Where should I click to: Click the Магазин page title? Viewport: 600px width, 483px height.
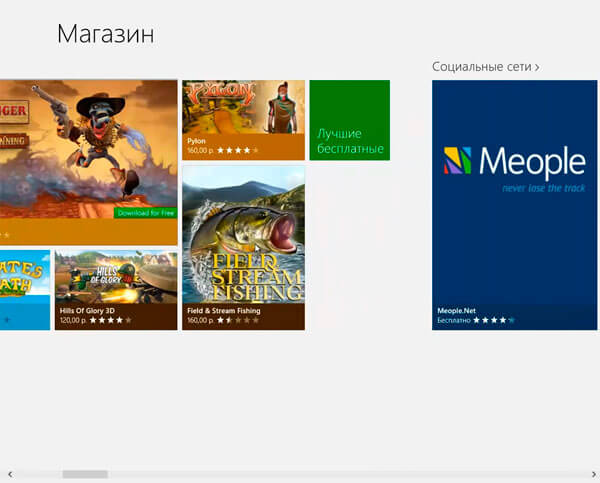[x=106, y=34]
